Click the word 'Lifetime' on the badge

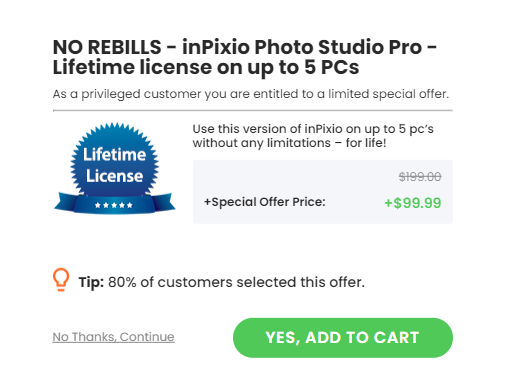114,155
